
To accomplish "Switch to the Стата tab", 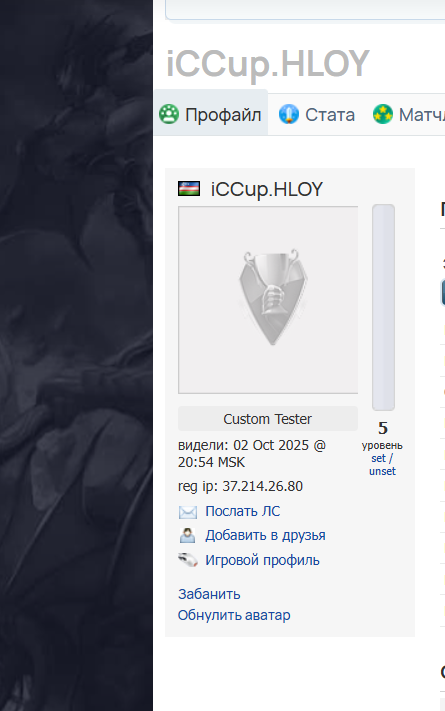I will pyautogui.click(x=317, y=114).
